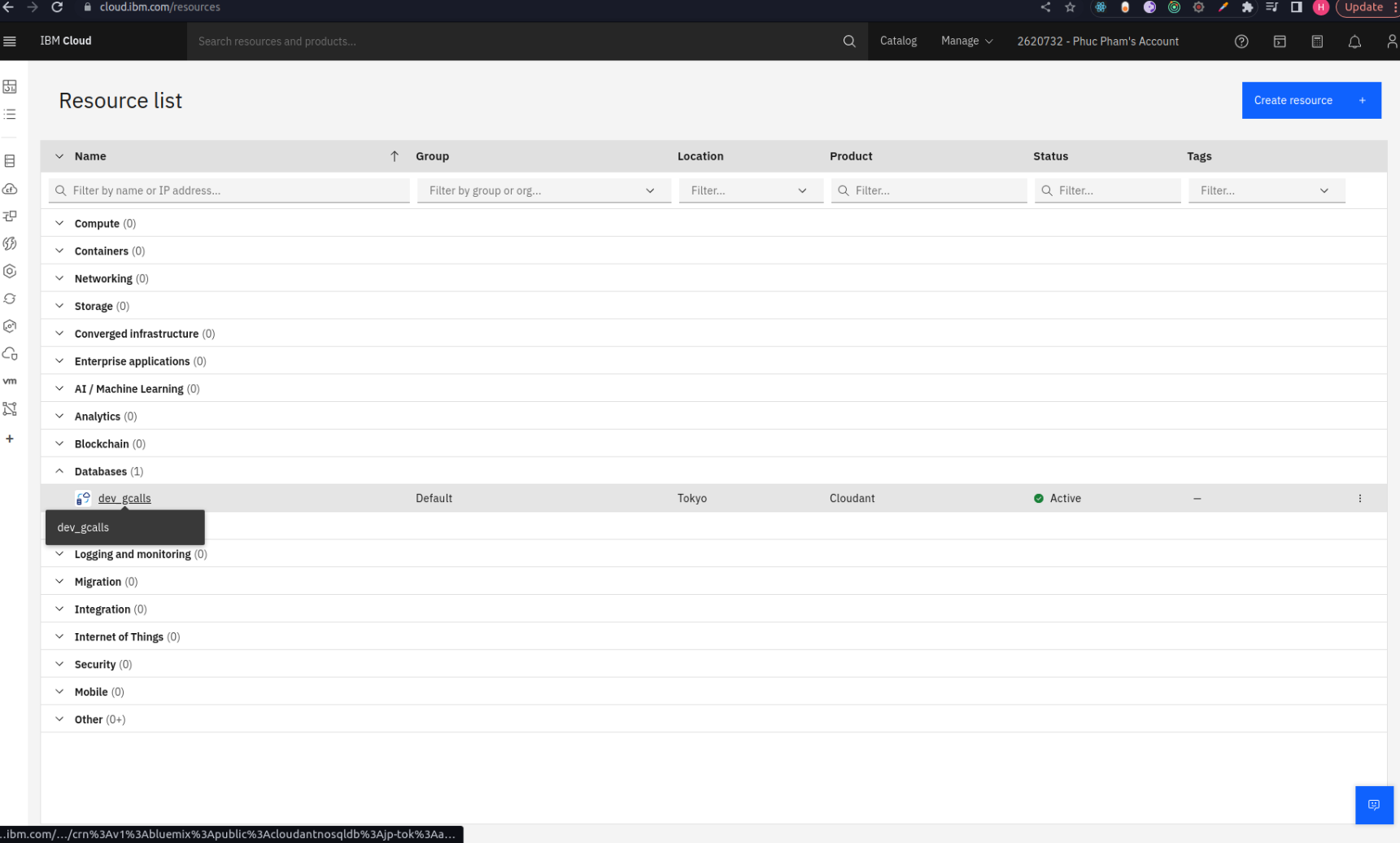Viewport: 1400px width, 843px height.
Task: Open the dashboard icon in sidebar
Action: click(x=10, y=86)
